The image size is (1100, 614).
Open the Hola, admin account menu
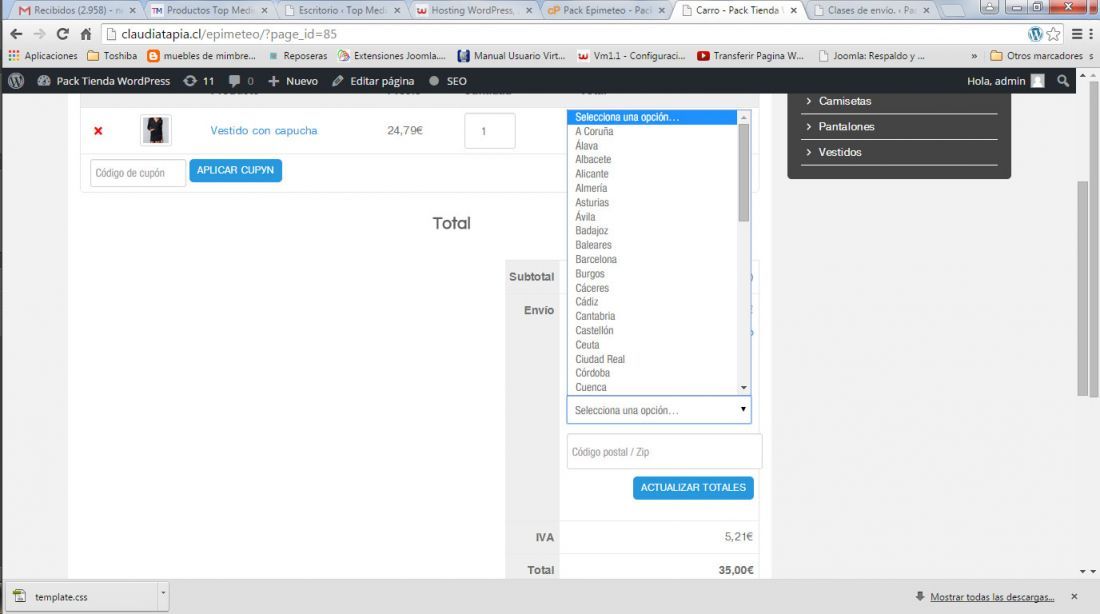[1006, 81]
